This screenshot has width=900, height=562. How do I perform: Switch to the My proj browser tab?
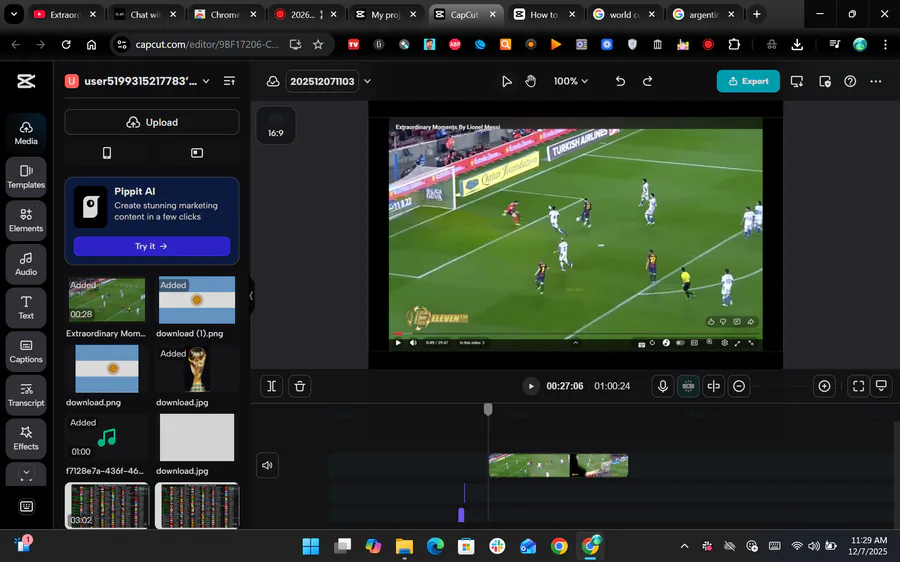385,14
